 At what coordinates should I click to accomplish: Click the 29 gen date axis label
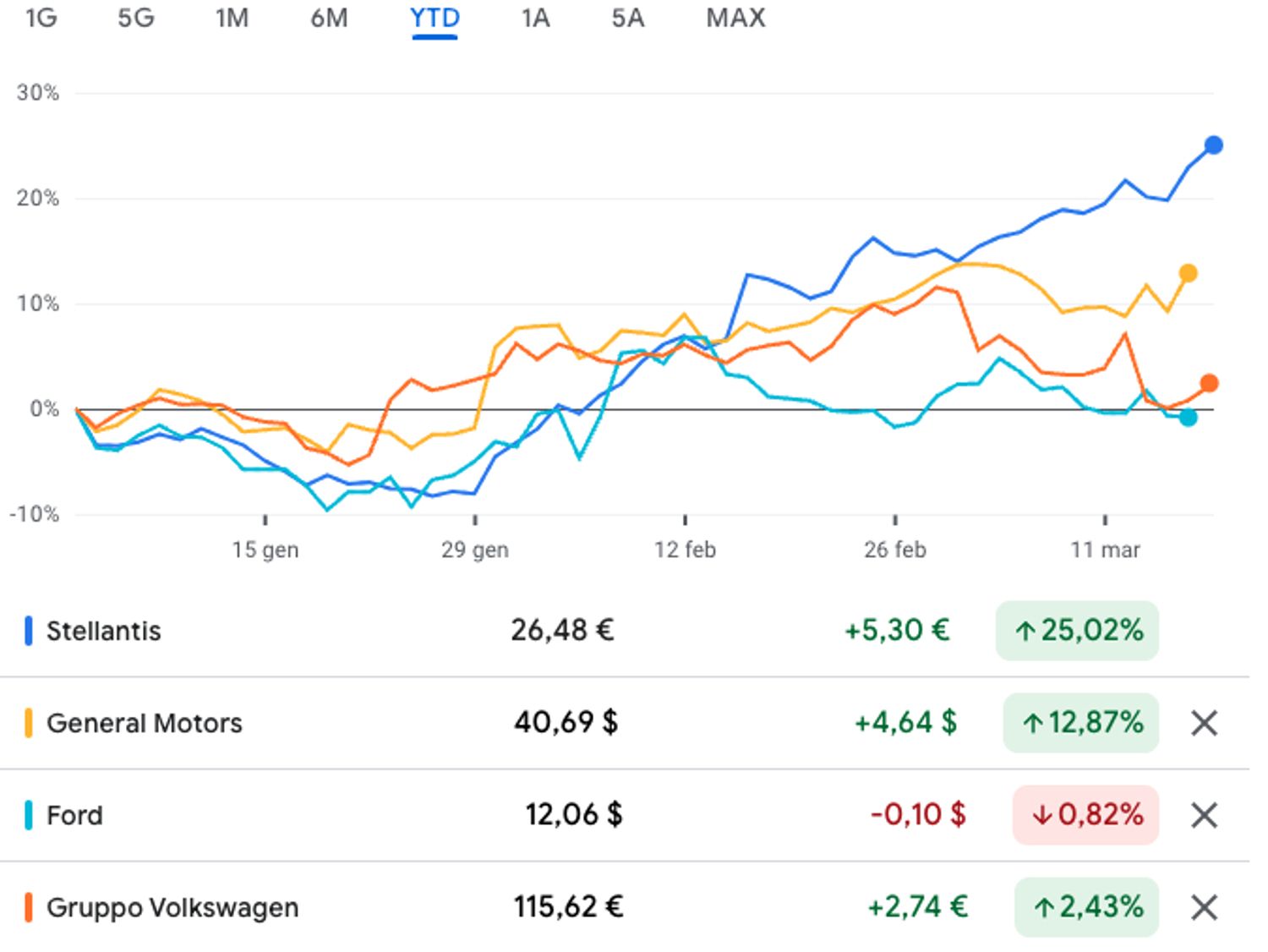click(x=475, y=550)
